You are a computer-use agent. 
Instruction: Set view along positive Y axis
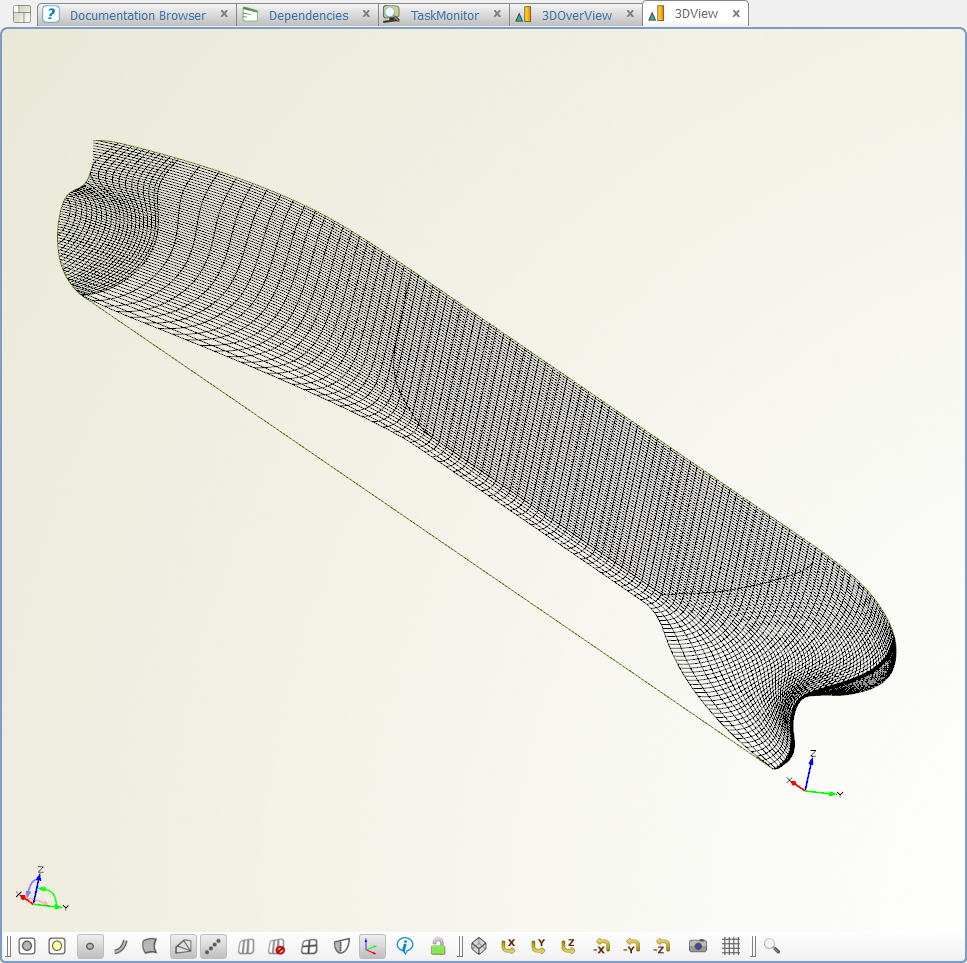[538, 946]
